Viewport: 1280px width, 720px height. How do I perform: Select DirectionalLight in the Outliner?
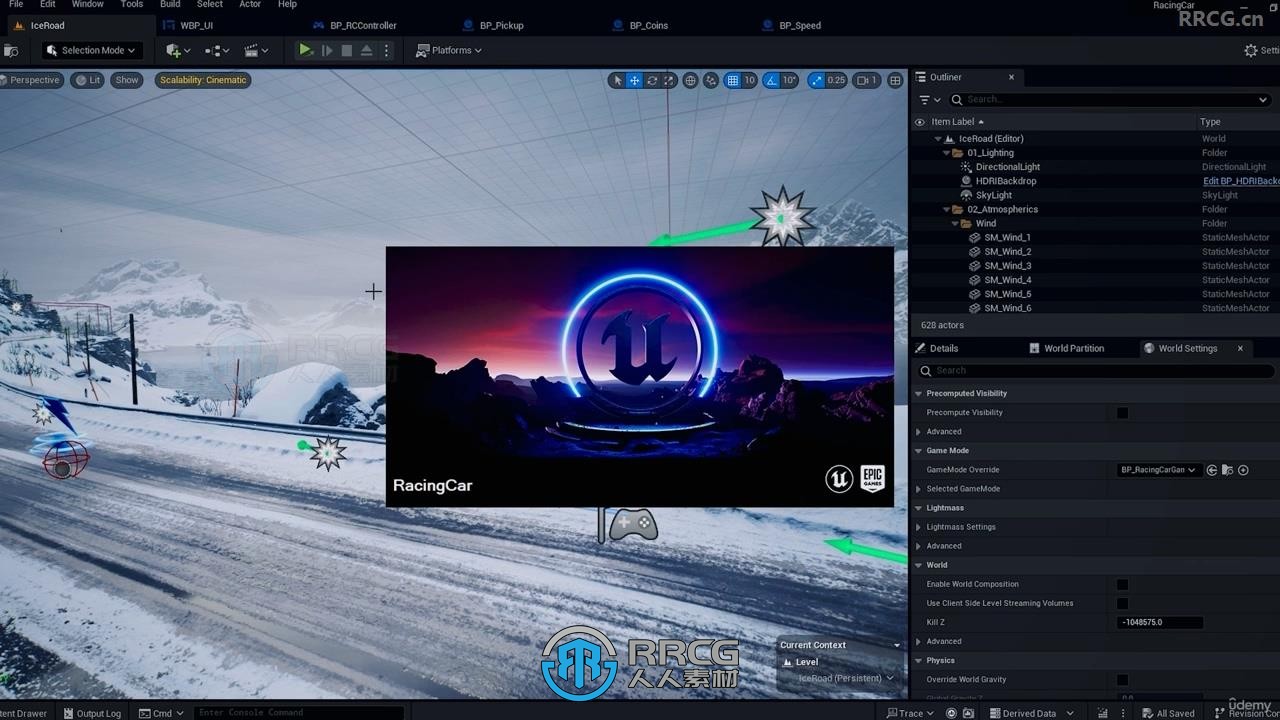[x=1007, y=167]
